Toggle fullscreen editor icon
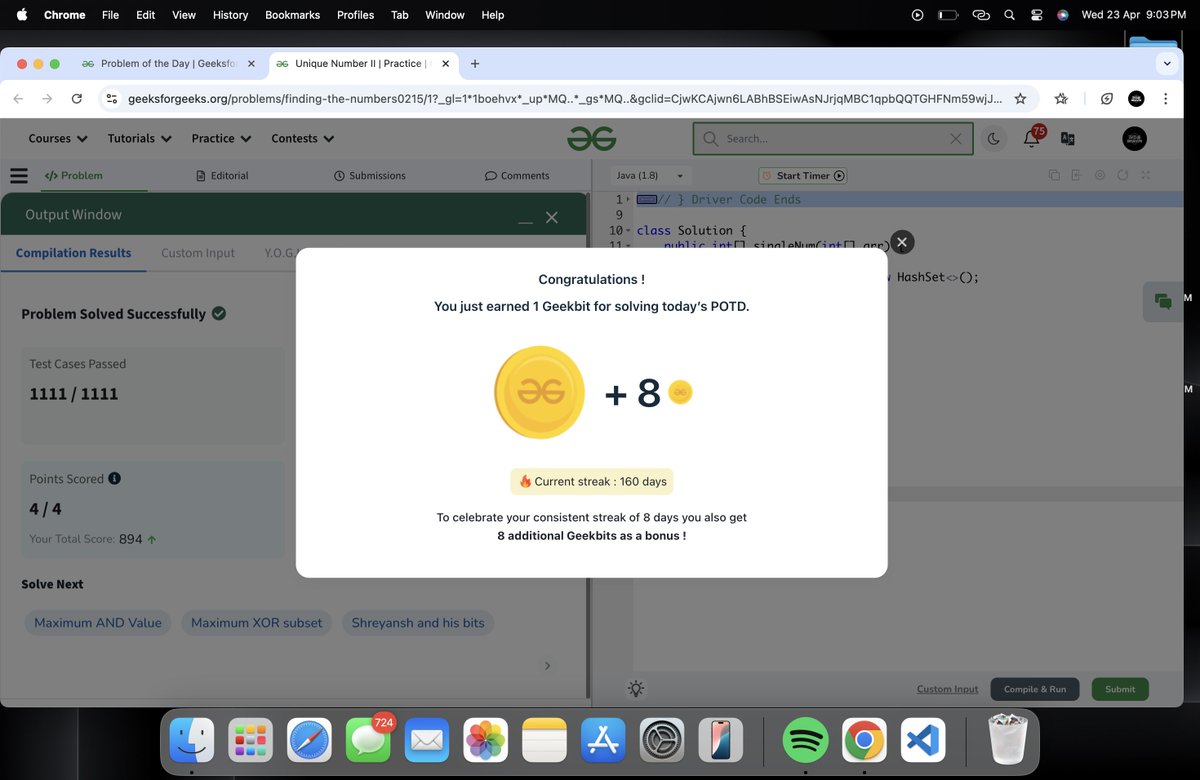This screenshot has width=1200, height=780. (1145, 175)
